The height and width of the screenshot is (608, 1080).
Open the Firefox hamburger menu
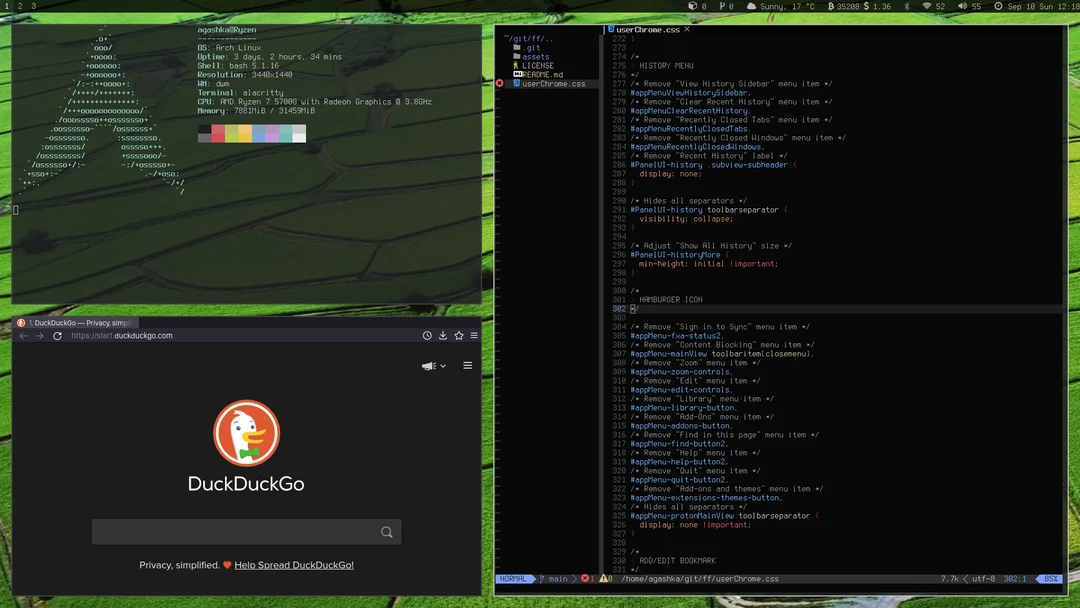(x=474, y=335)
